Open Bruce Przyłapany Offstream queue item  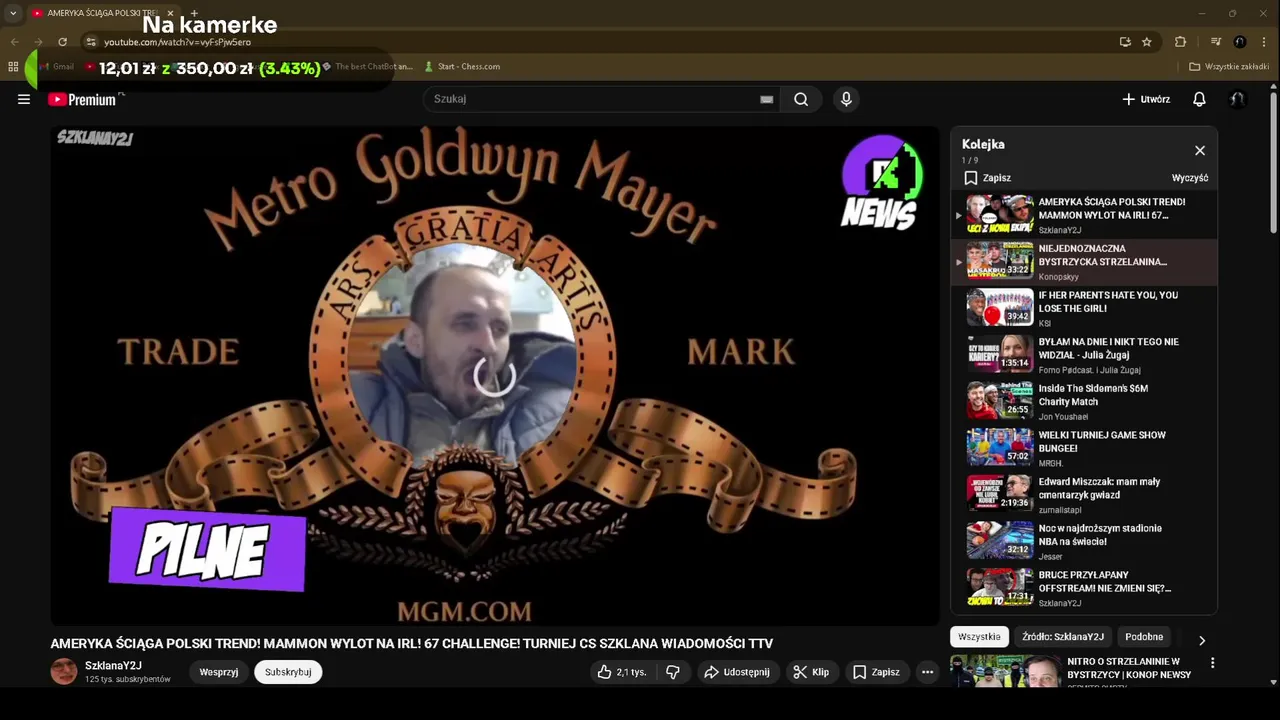click(1084, 588)
